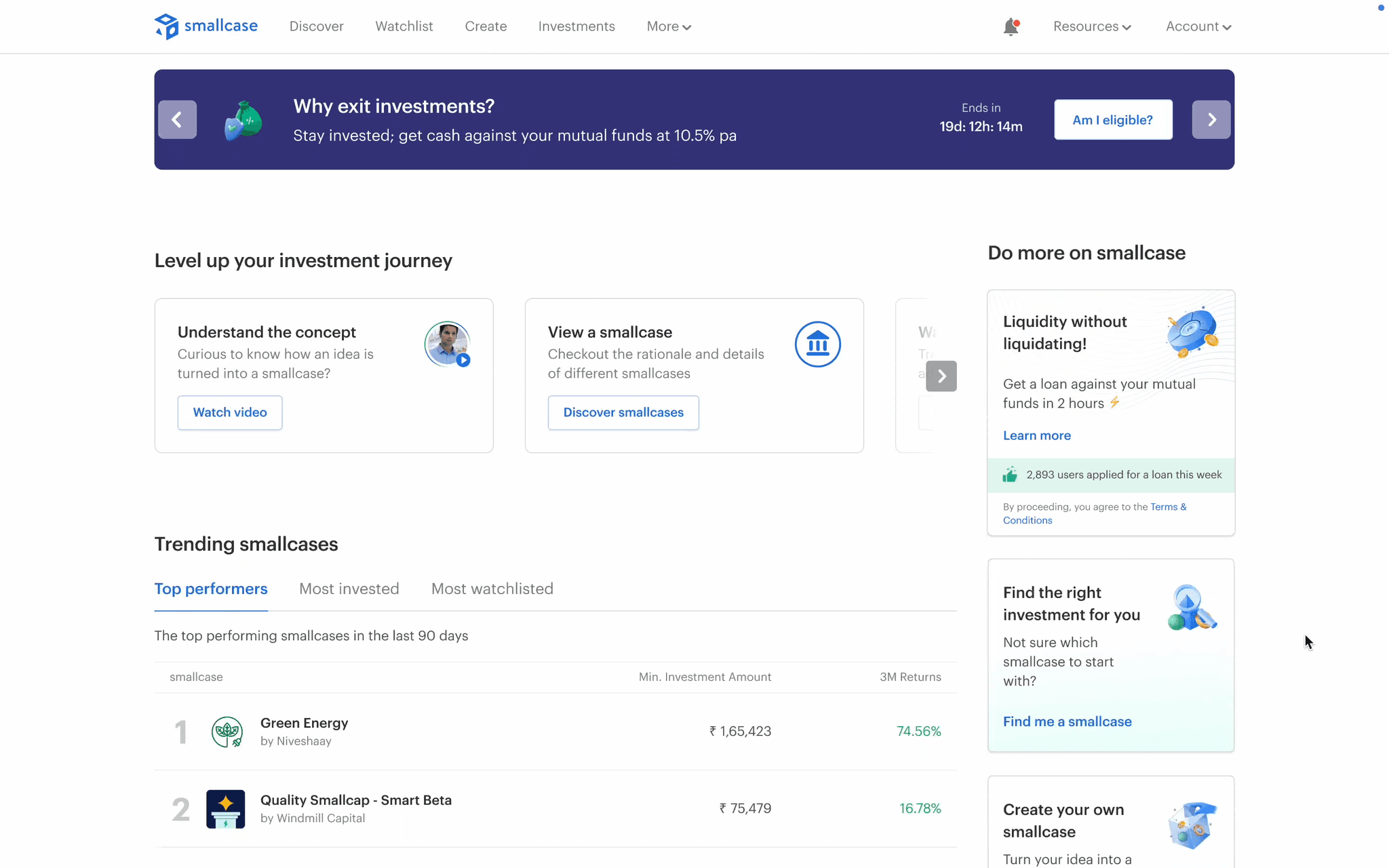Click the 19d: 12h: 14m countdown
1389x868 pixels.
(x=981, y=127)
